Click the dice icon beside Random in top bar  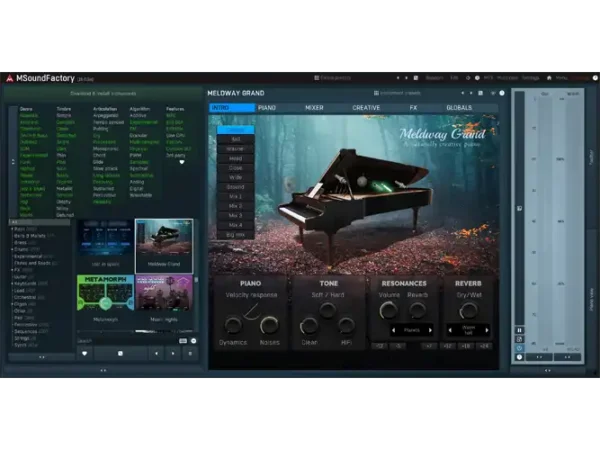(x=416, y=78)
